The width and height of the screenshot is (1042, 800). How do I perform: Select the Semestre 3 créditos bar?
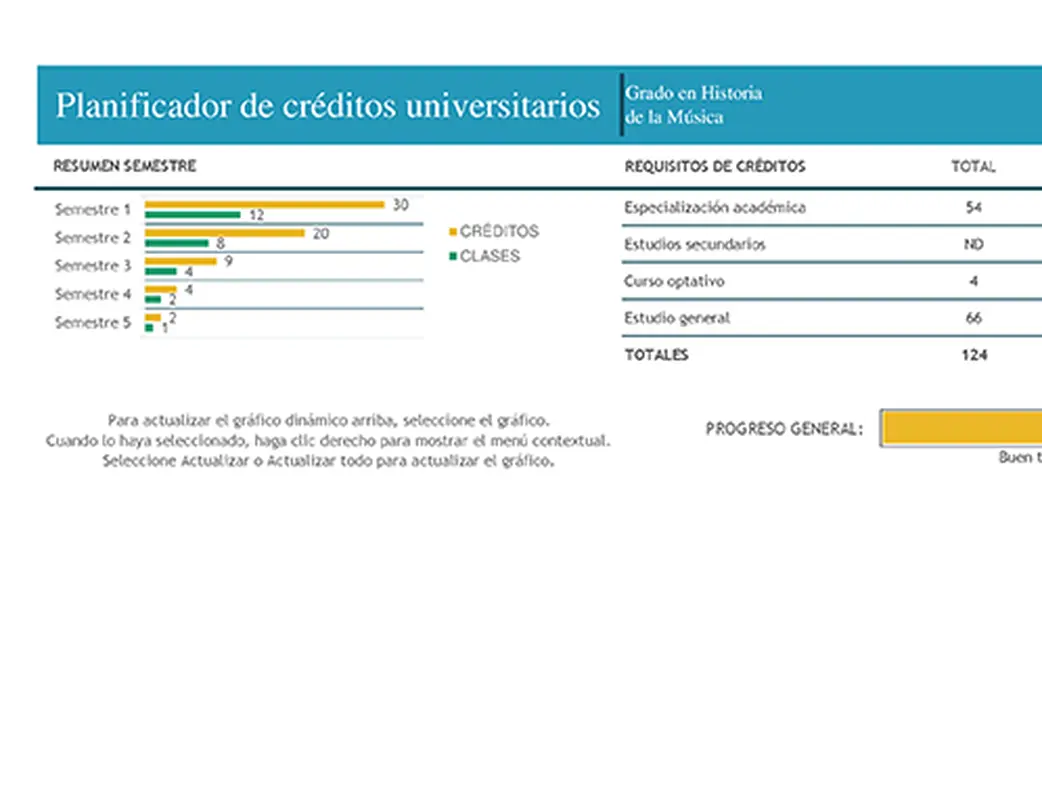point(180,260)
